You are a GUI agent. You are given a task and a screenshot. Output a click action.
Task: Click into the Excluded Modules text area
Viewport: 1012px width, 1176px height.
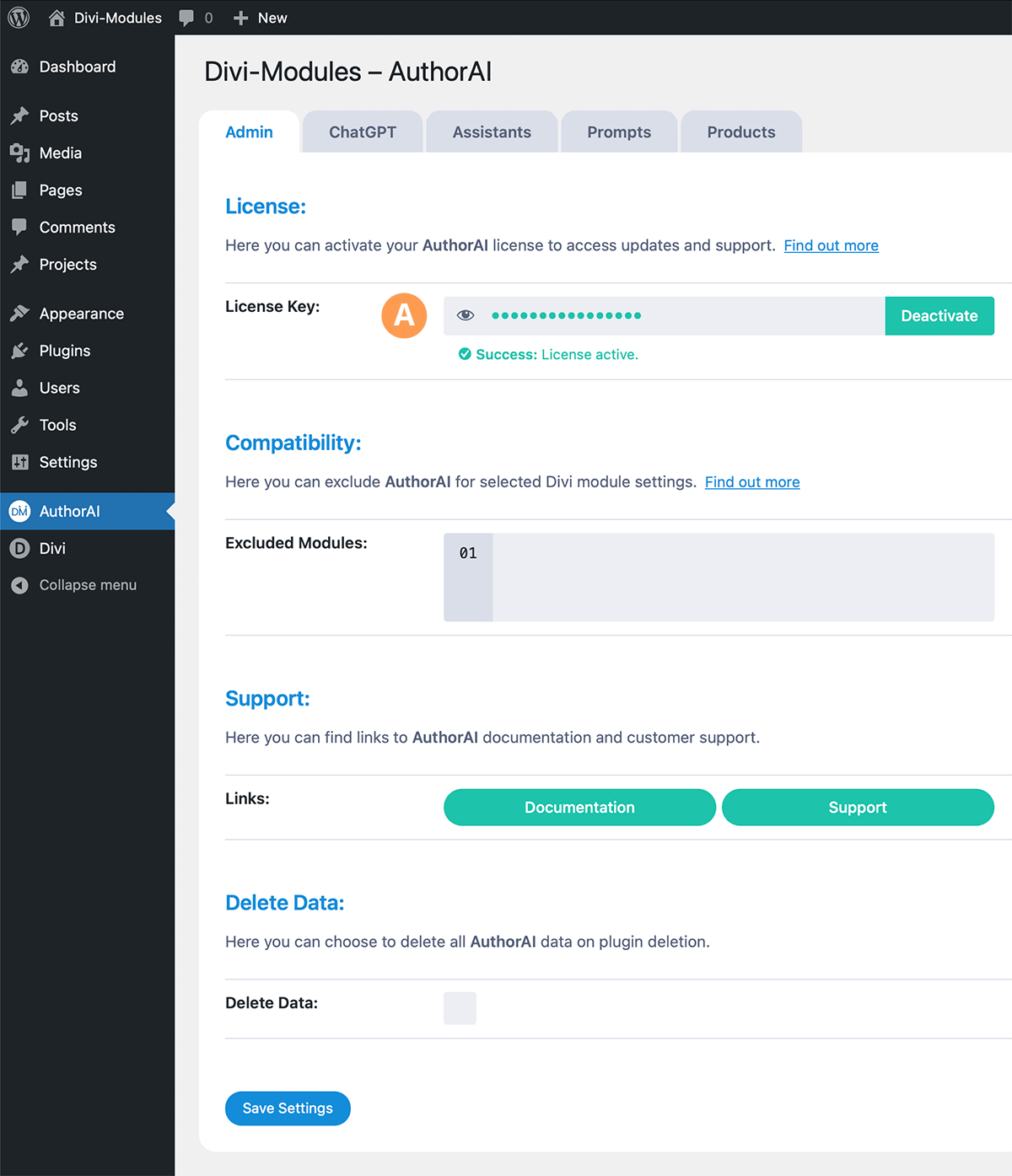pyautogui.click(x=743, y=577)
